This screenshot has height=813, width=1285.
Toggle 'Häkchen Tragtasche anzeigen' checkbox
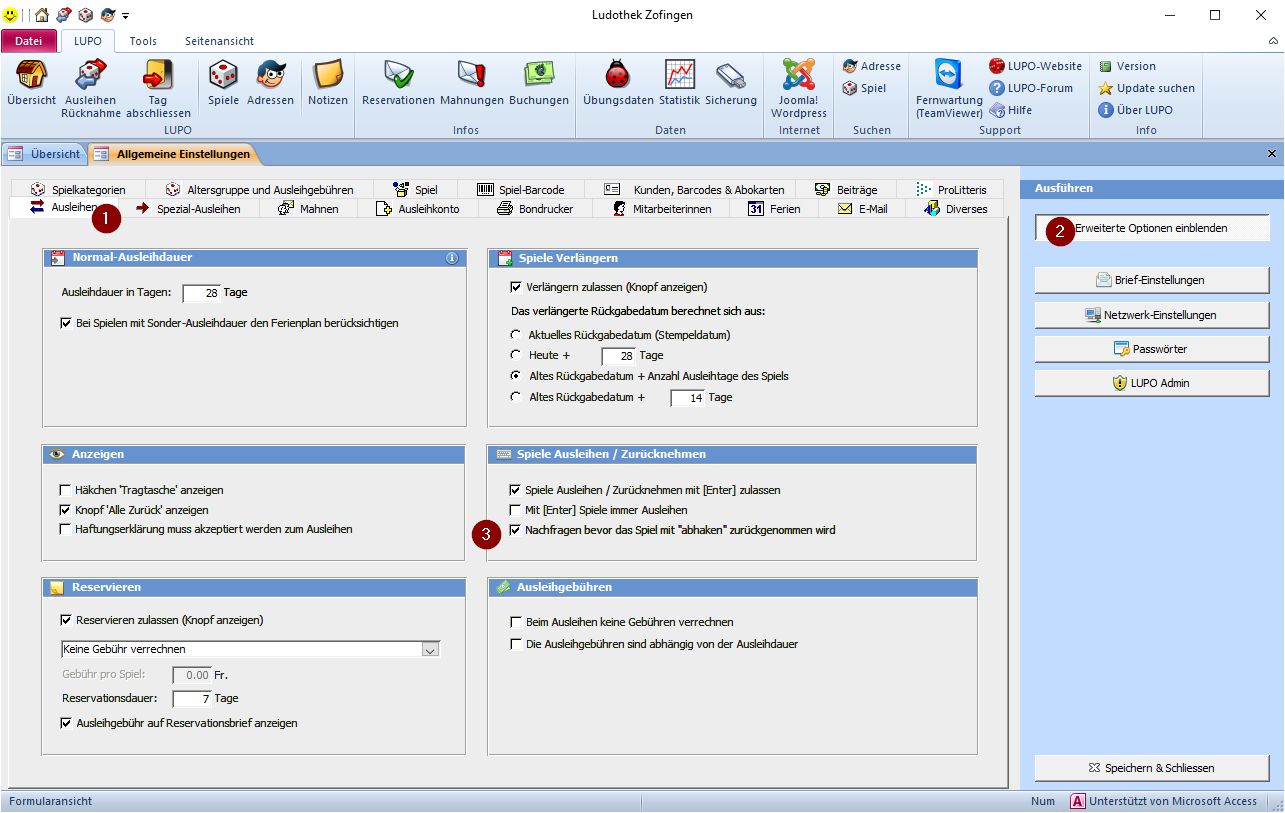[66, 491]
